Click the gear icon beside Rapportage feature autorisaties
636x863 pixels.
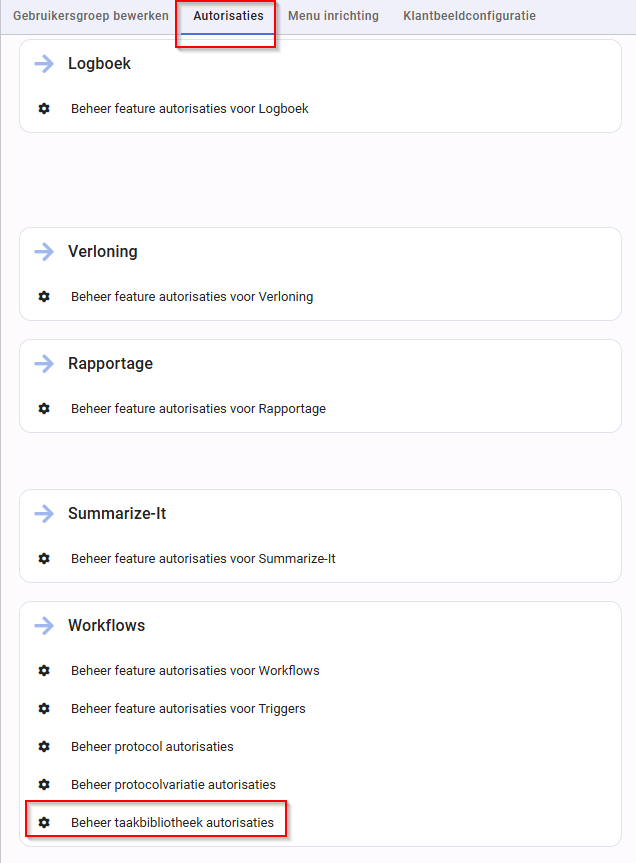44,408
